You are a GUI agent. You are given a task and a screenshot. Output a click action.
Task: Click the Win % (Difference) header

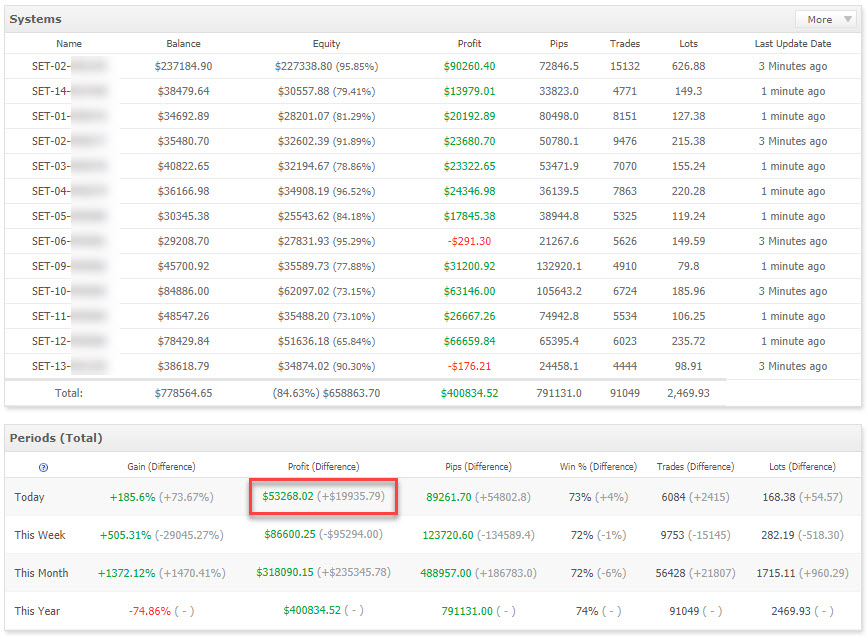tap(598, 467)
